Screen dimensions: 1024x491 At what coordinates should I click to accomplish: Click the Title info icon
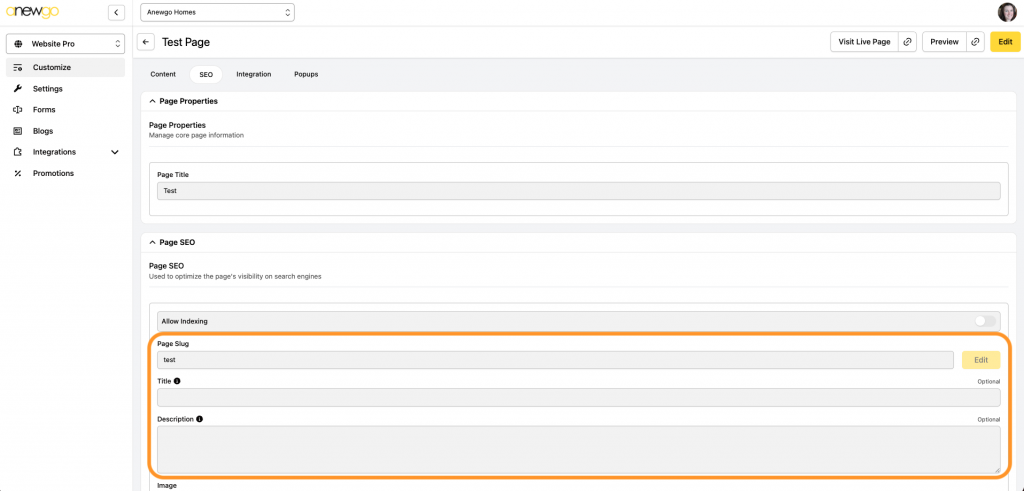[177, 381]
